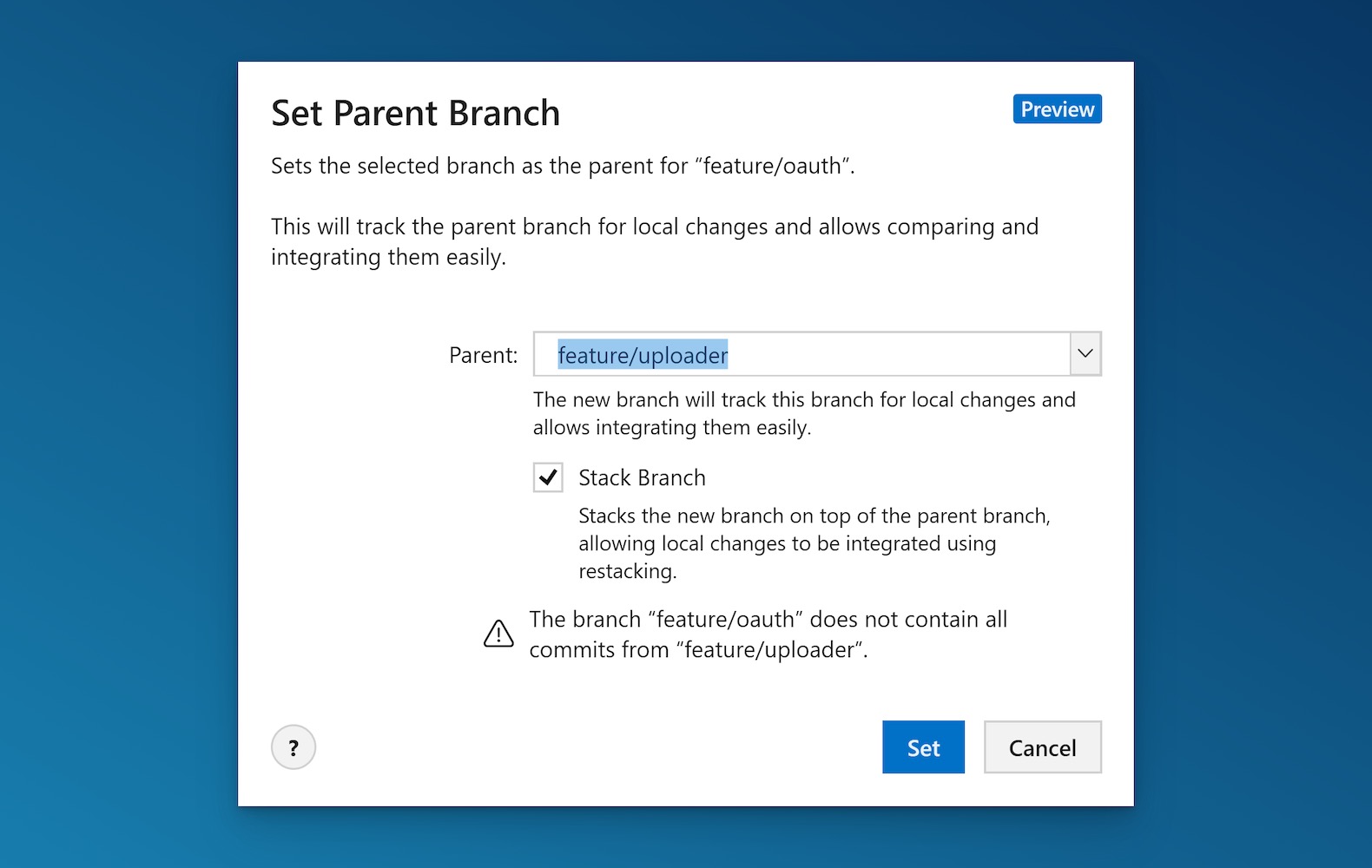Cancel the Set Parent Branch dialog
Image resolution: width=1372 pixels, height=868 pixels.
pyautogui.click(x=1042, y=746)
